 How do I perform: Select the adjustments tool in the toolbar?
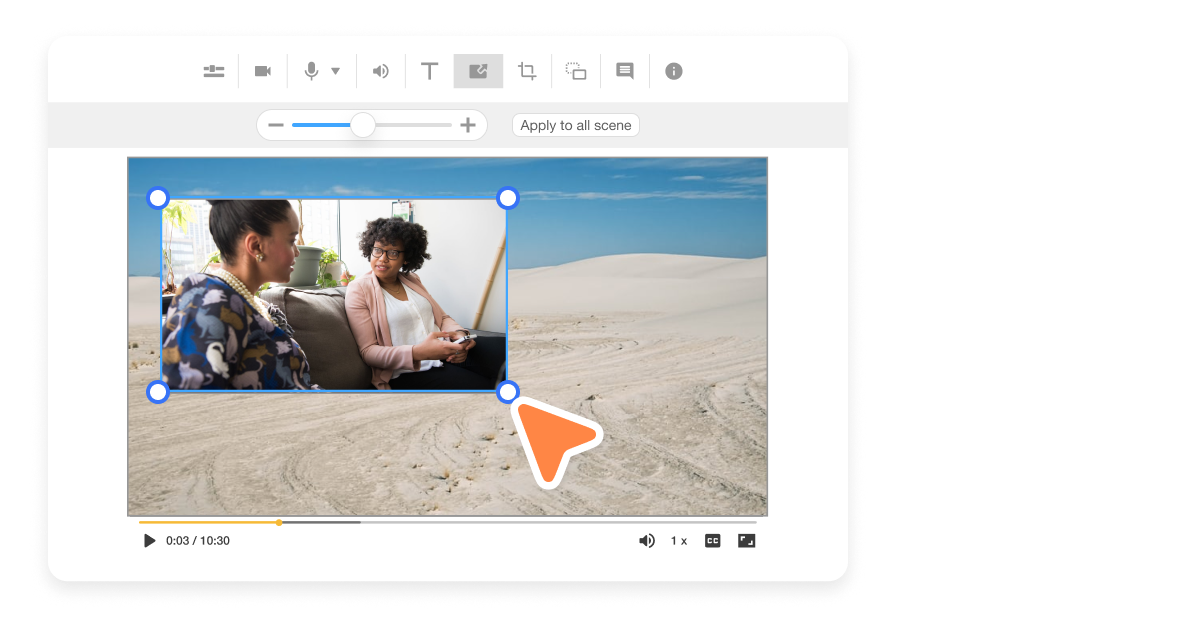pyautogui.click(x=213, y=70)
